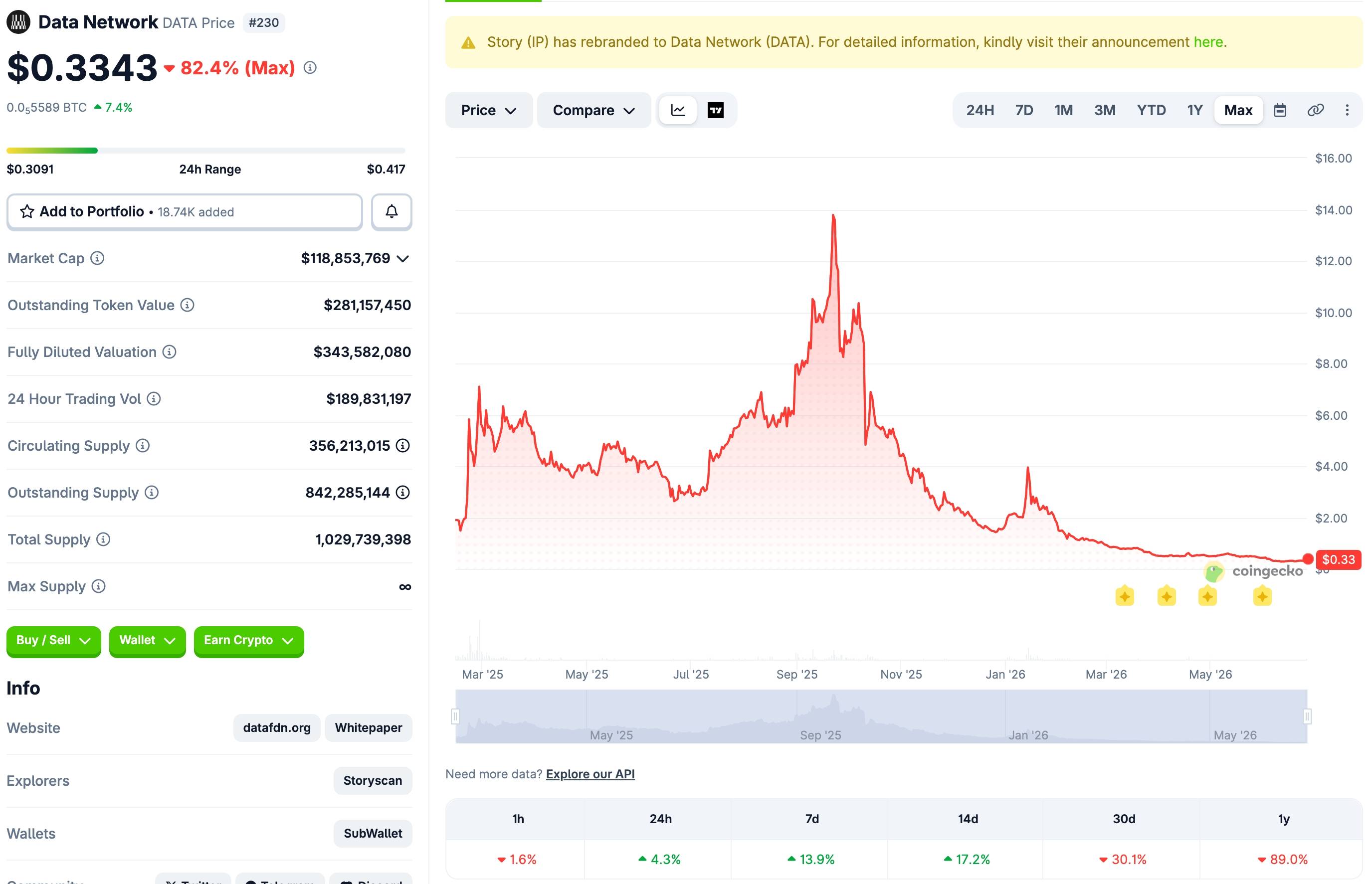The height and width of the screenshot is (884, 1372).
Task: Click the 1h value 1.6%
Action: 517,859
